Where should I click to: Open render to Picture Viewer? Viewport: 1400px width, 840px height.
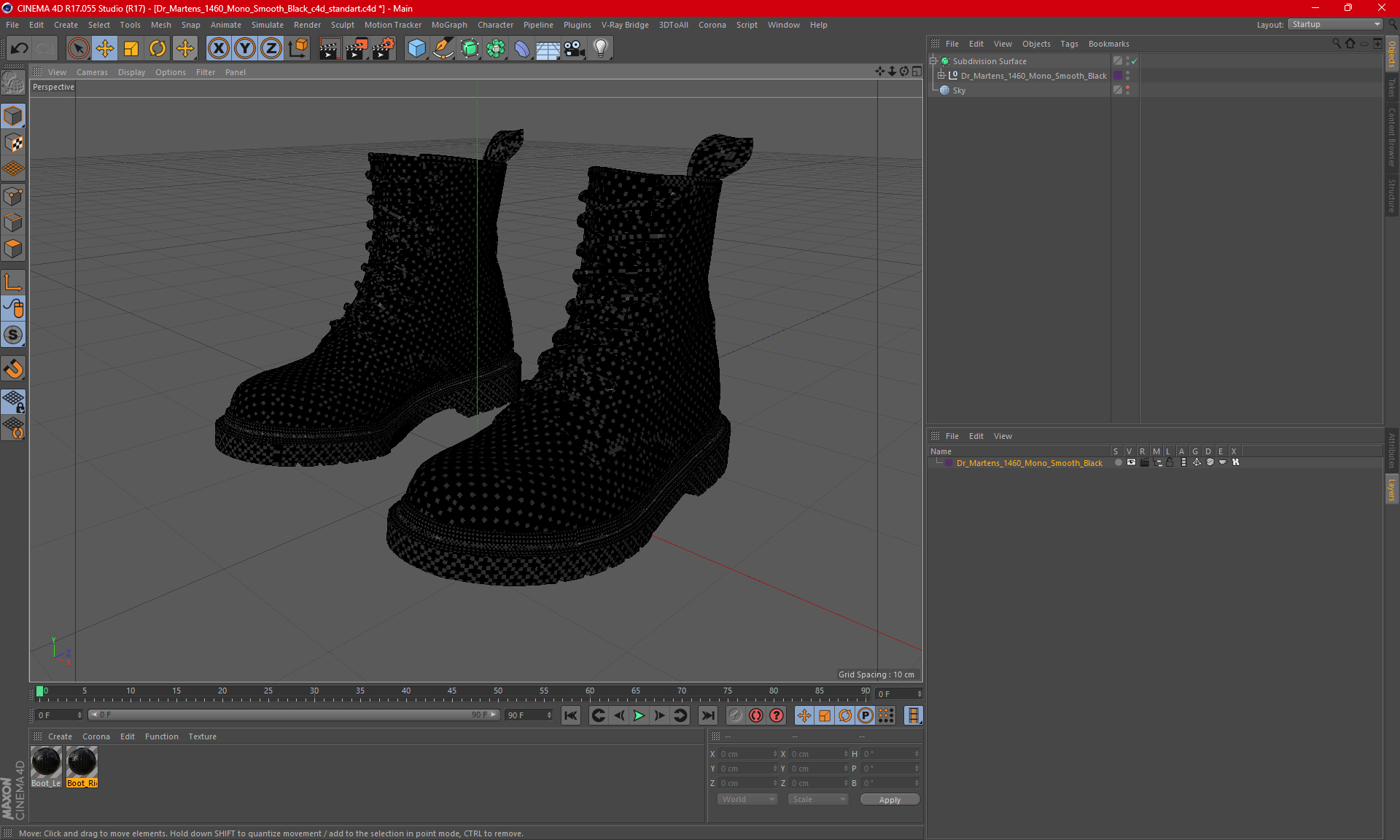(357, 49)
